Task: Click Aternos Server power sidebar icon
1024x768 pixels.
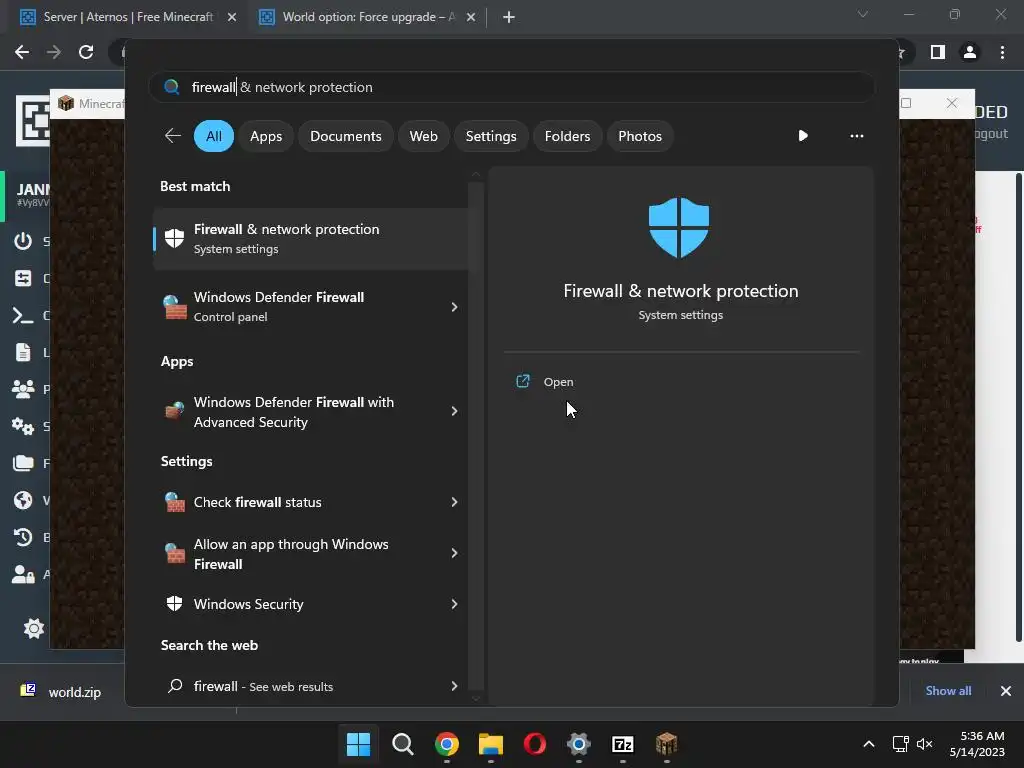Action: tap(23, 242)
